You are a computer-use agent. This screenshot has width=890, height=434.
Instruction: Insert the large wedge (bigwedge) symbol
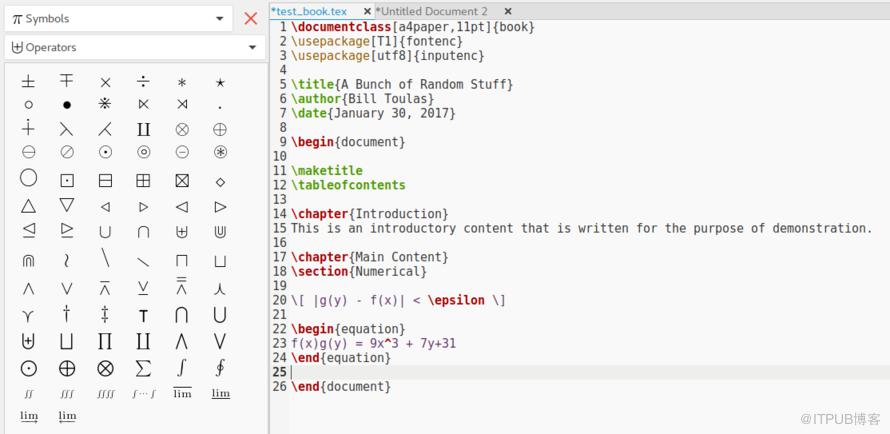click(x=182, y=341)
